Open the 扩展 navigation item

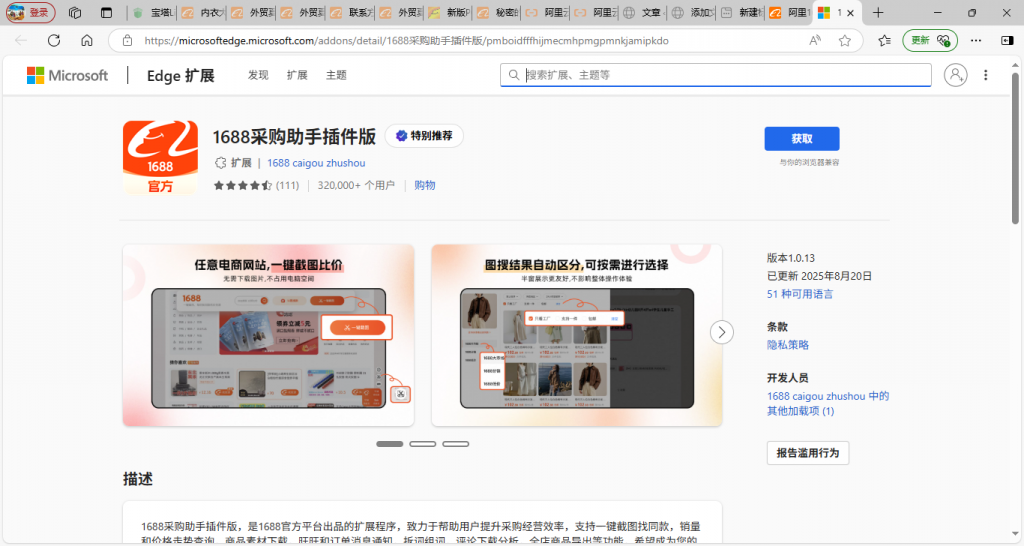(x=297, y=75)
